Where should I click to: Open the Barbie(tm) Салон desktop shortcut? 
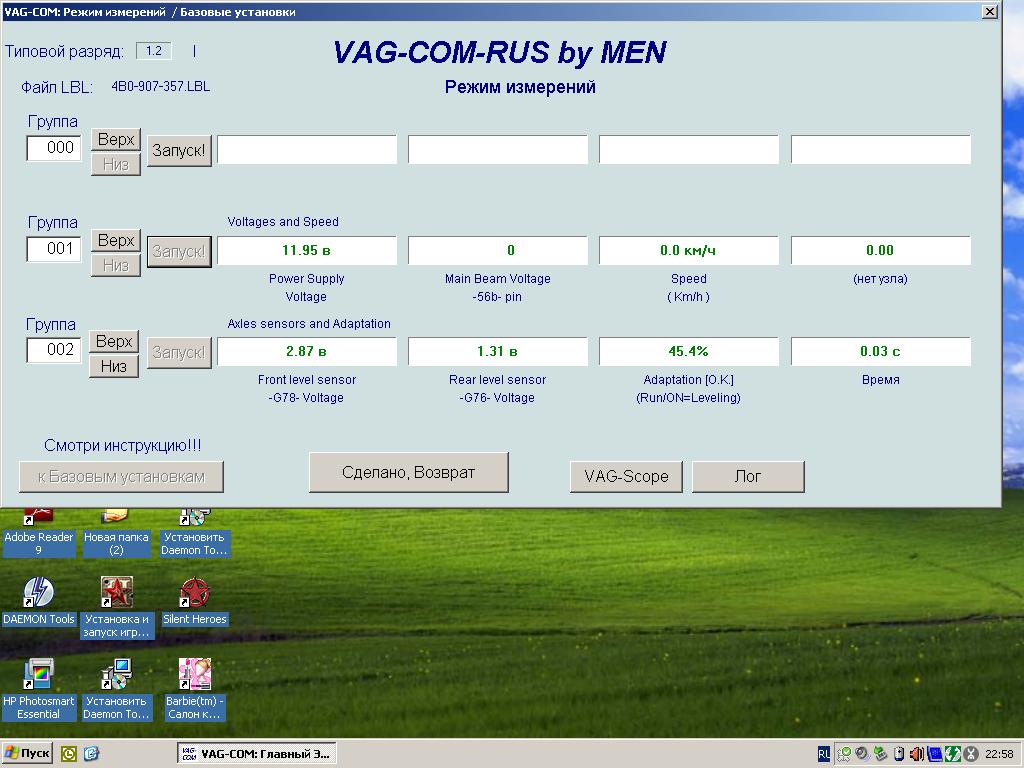[194, 676]
